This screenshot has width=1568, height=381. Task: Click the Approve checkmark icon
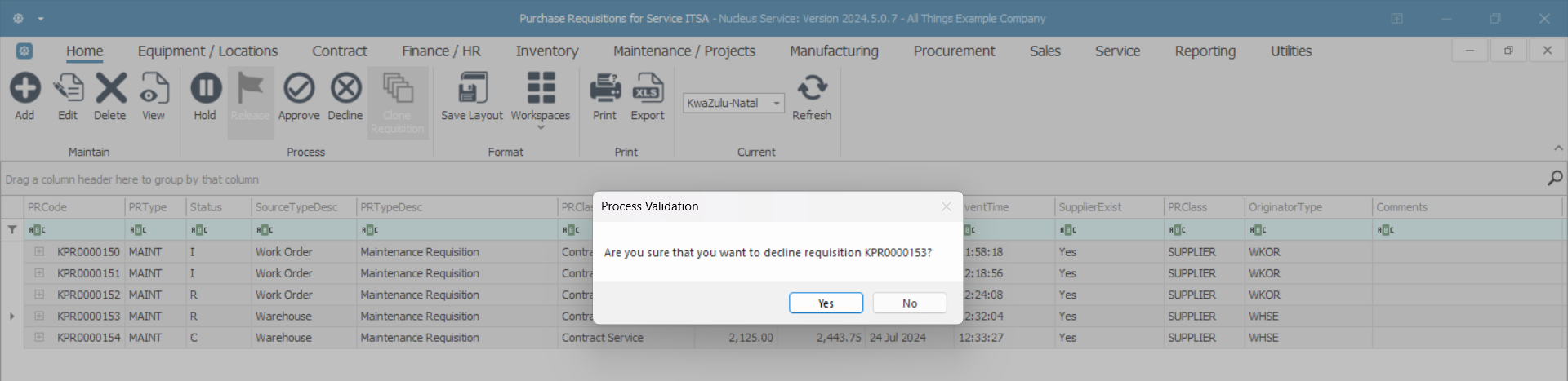pos(299,89)
